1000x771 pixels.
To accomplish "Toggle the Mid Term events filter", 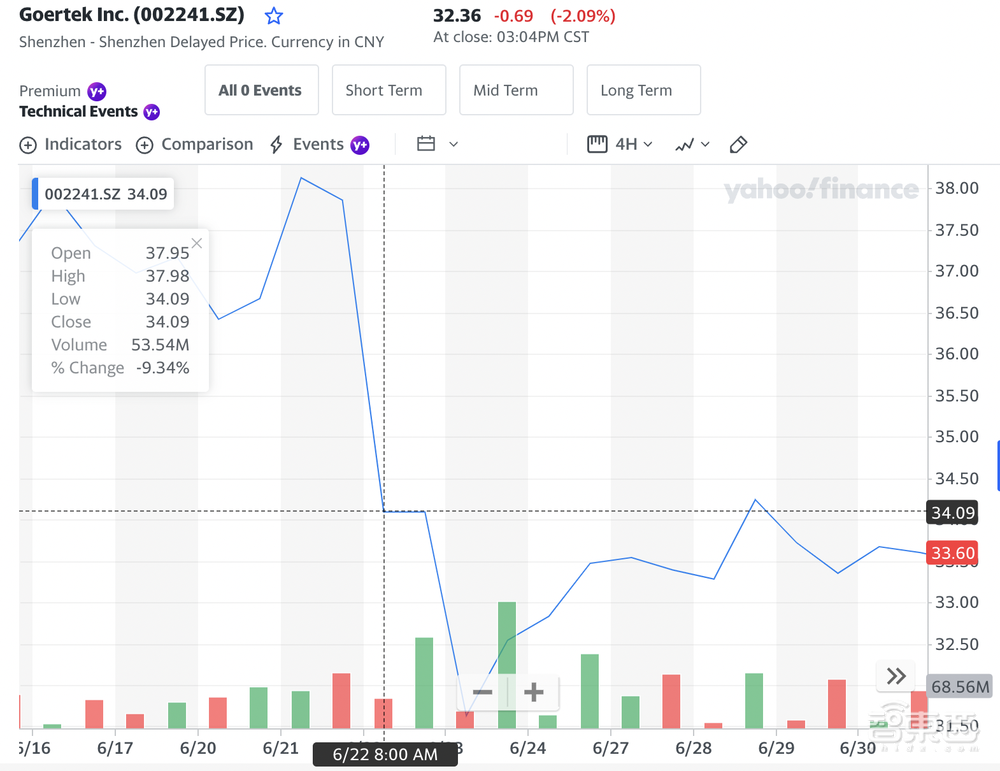I will 516,90.
